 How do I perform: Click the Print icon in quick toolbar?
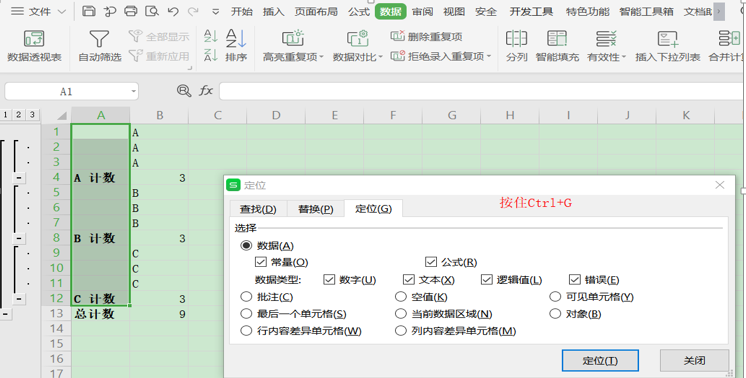130,11
